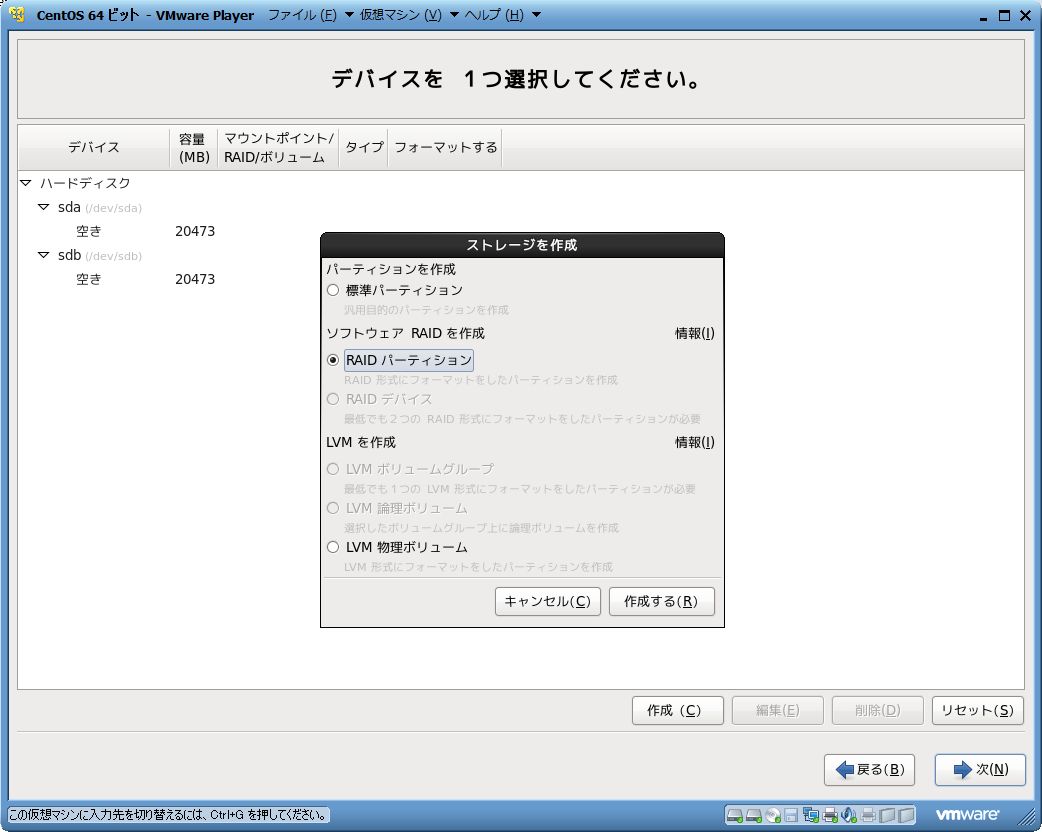The image size is (1042, 832).
Task: Click the /dev/sda path label
Action: (x=114, y=209)
